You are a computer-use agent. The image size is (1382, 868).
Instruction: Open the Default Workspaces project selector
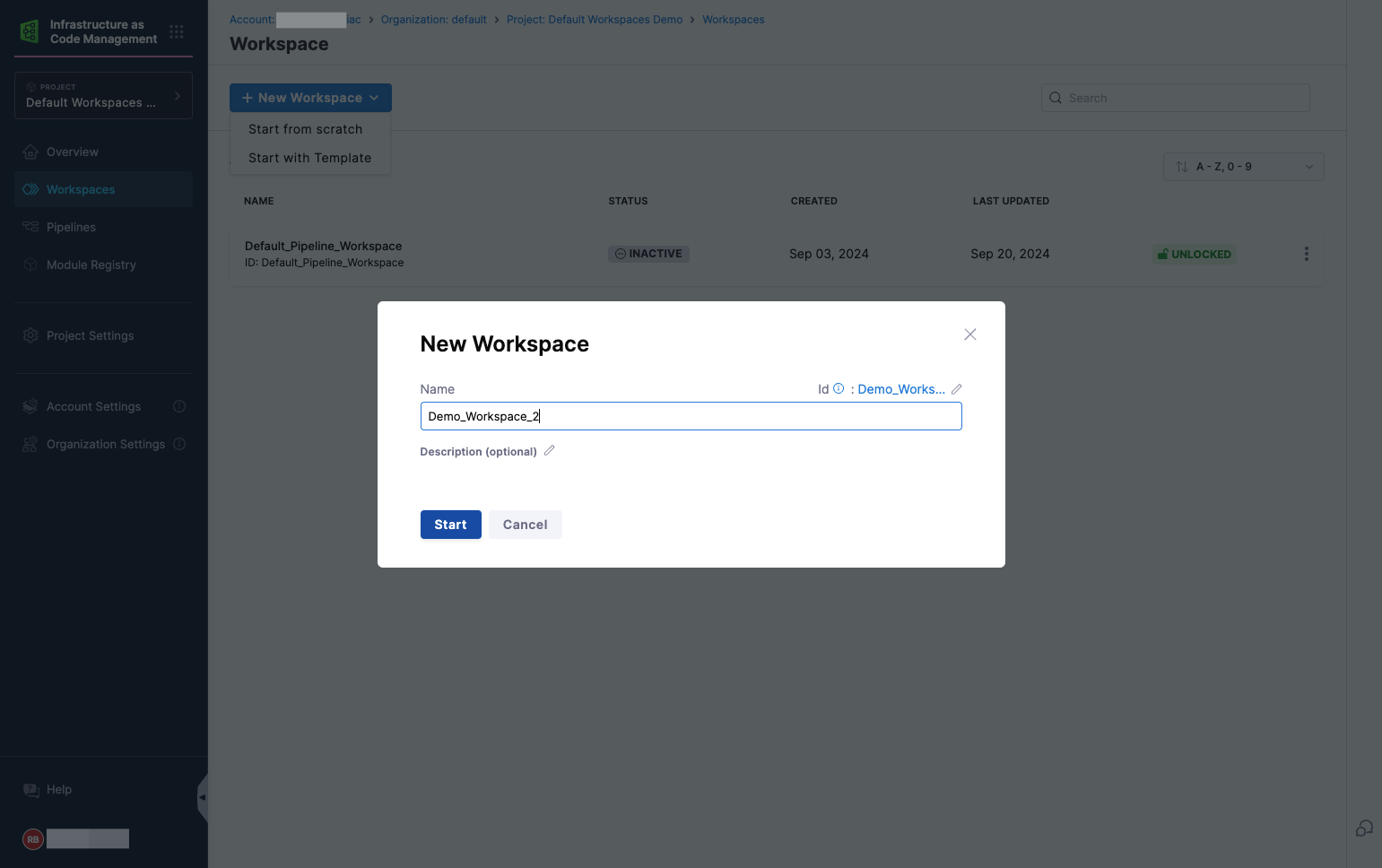pos(103,95)
